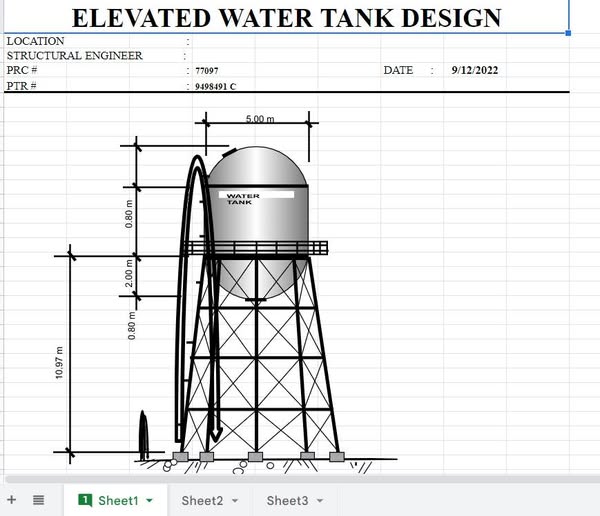This screenshot has height=516, width=600.
Task: Select the DATE label cell
Action: [x=398, y=71]
